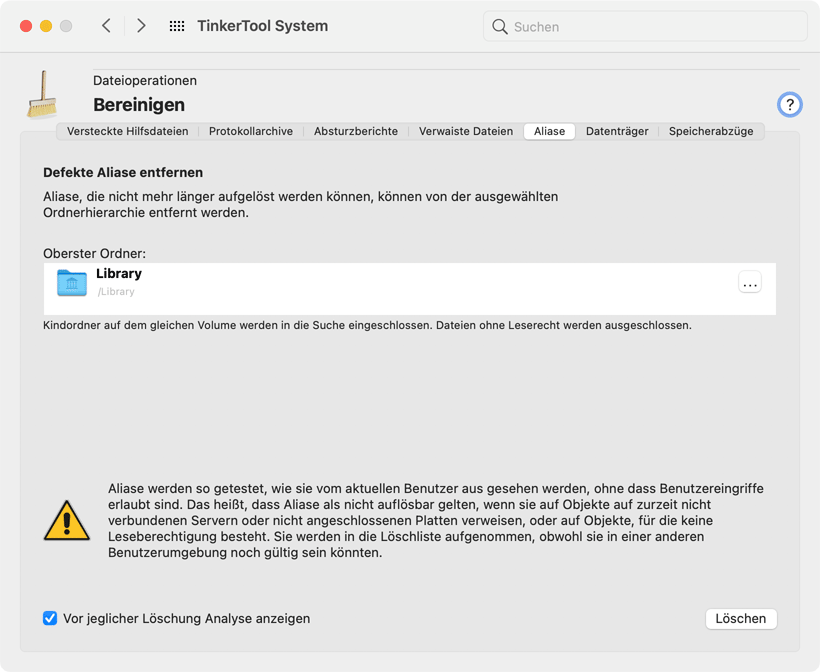Click the broom Bereinigen icon

click(43, 95)
